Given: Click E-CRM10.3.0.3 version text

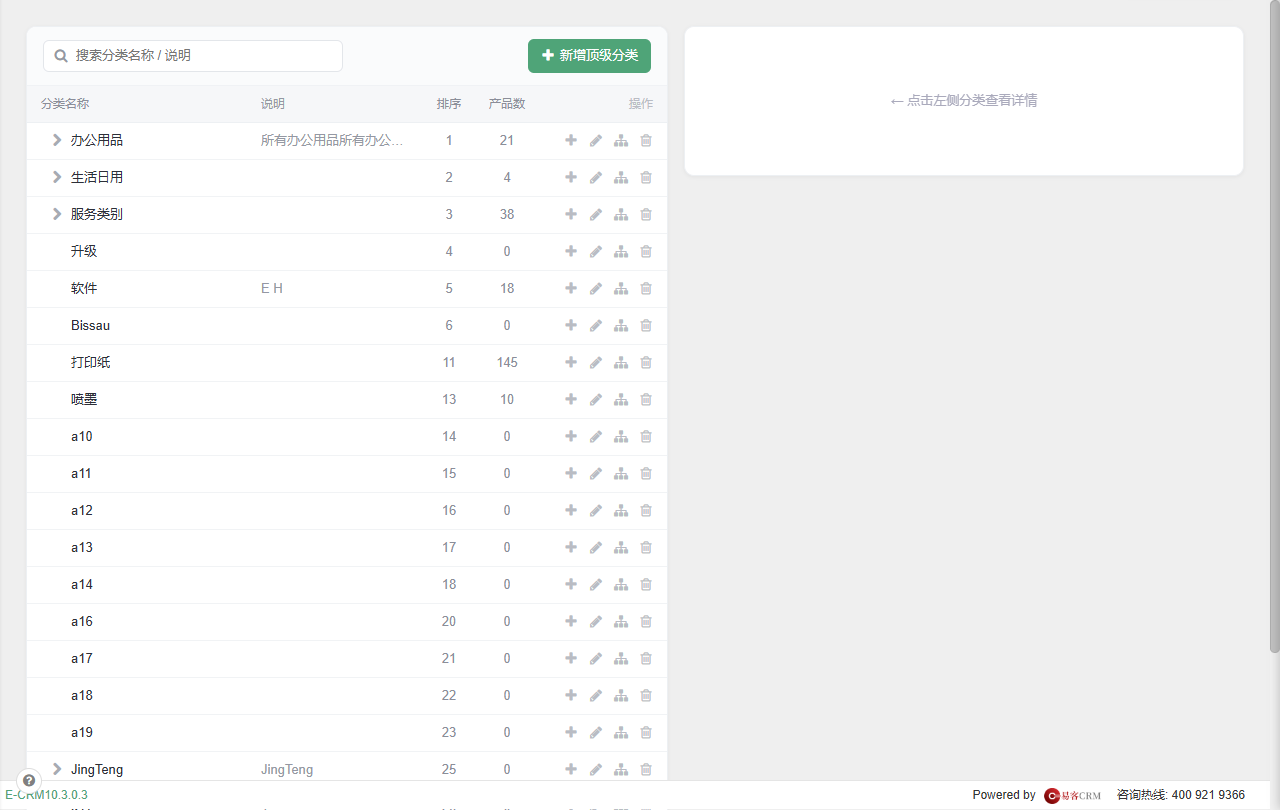Looking at the screenshot, I should pos(46,795).
